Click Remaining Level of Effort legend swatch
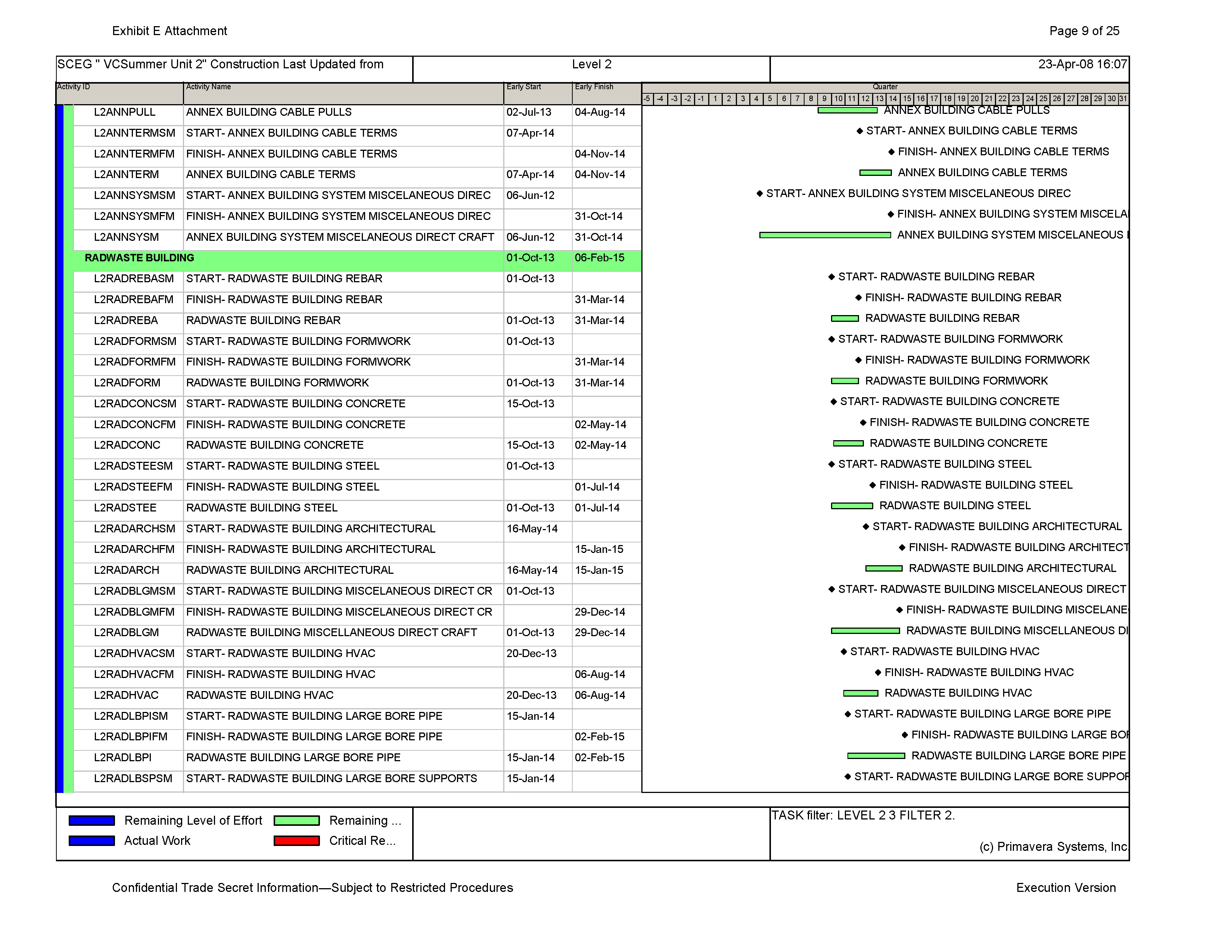The image size is (1232, 952). click(91, 821)
